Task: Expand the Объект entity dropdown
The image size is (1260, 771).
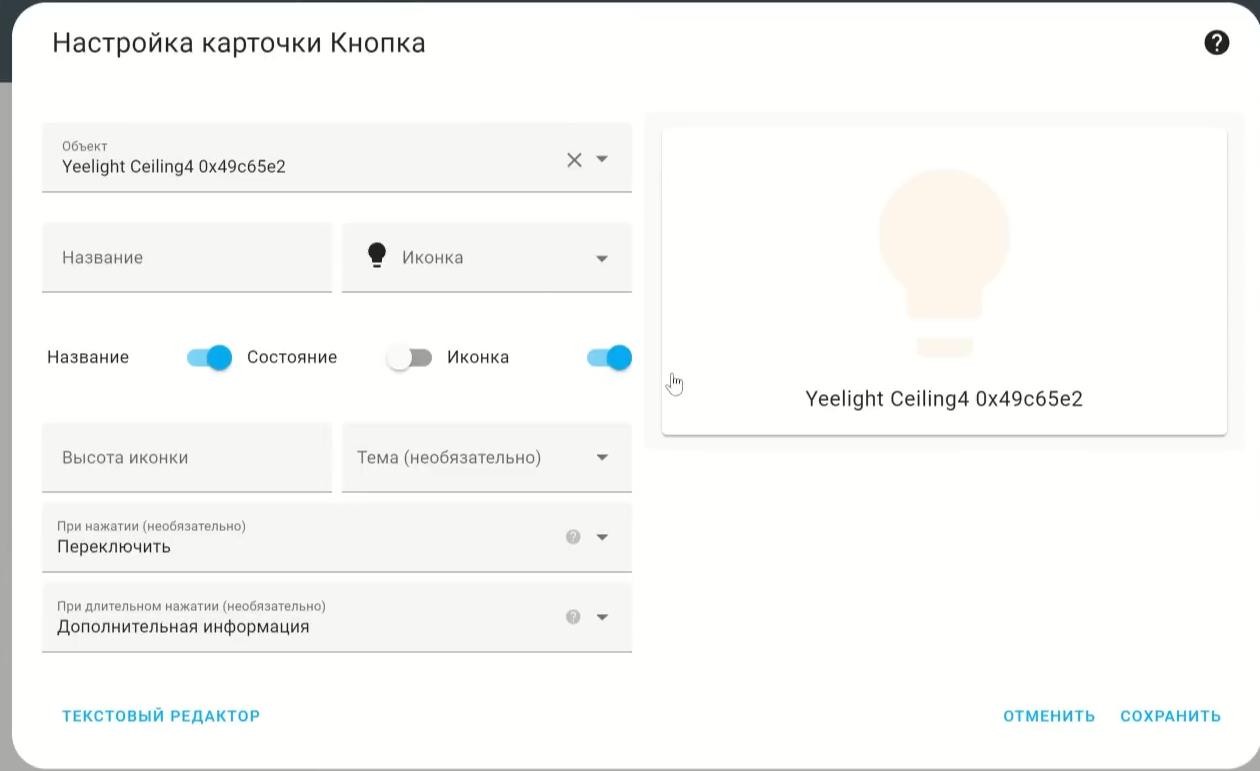Action: tap(602, 159)
